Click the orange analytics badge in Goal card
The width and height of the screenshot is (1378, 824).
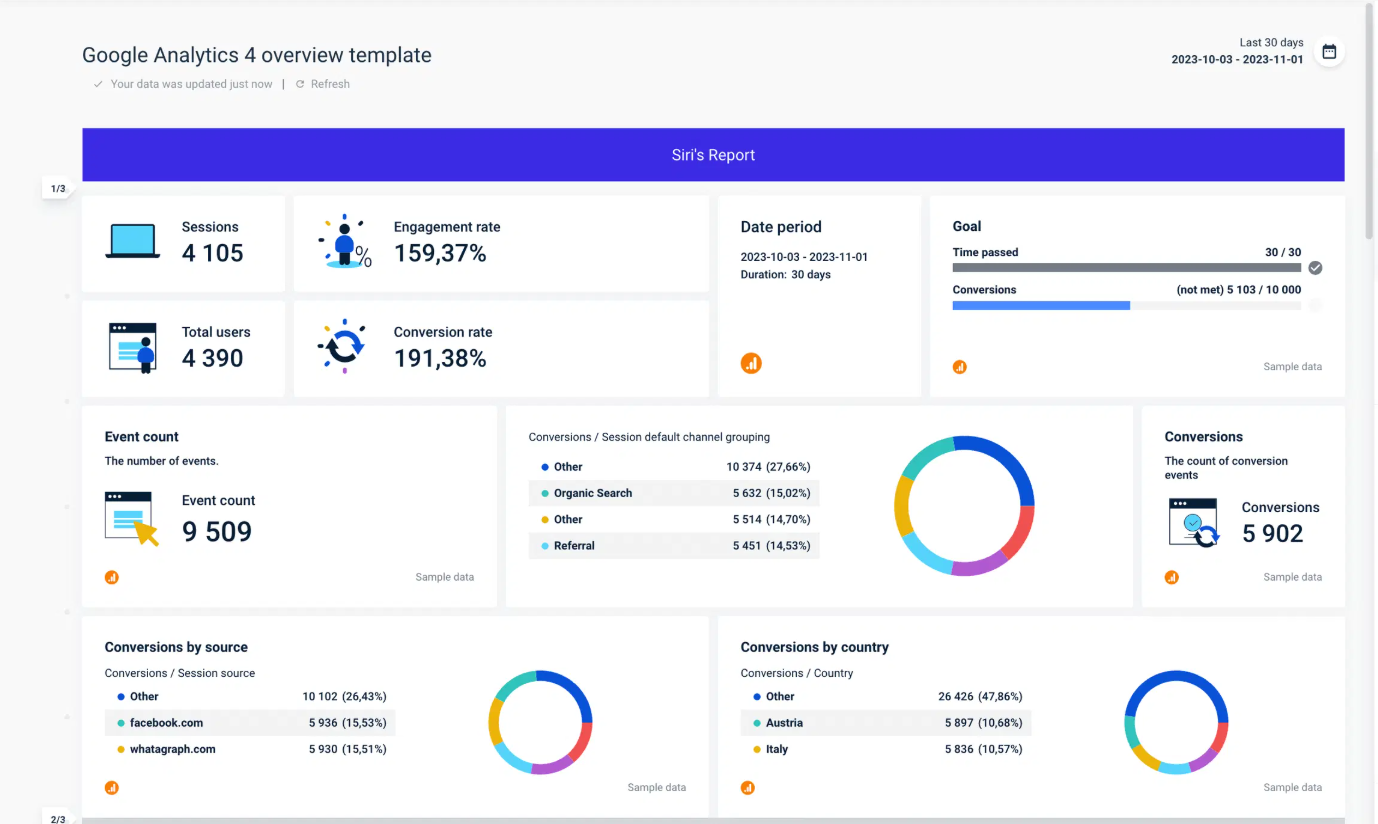[960, 367]
